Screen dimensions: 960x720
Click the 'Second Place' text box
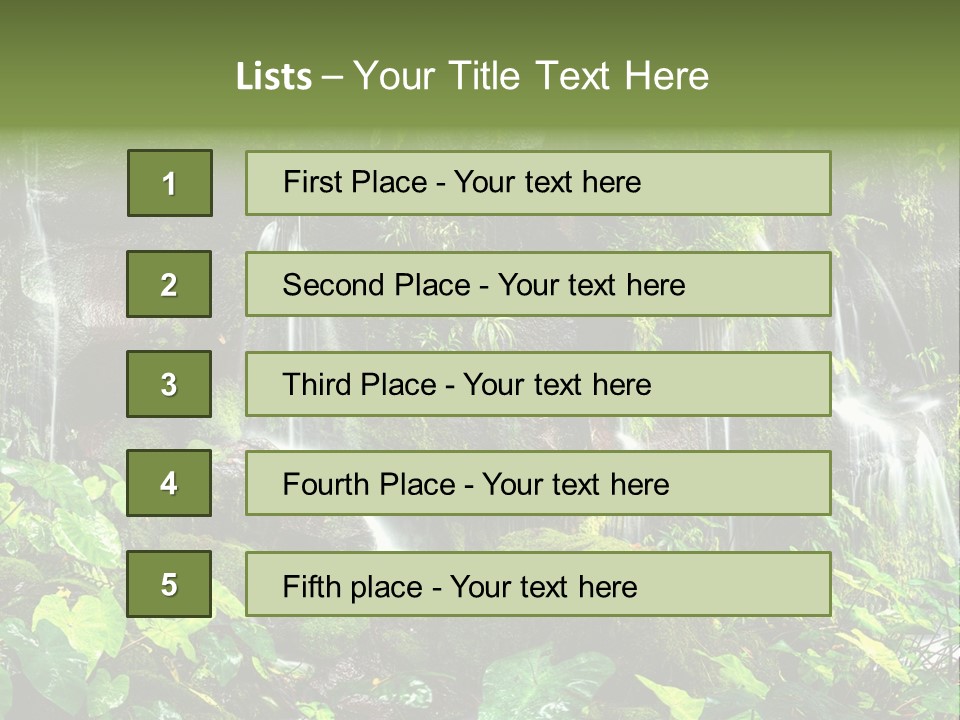coord(538,284)
